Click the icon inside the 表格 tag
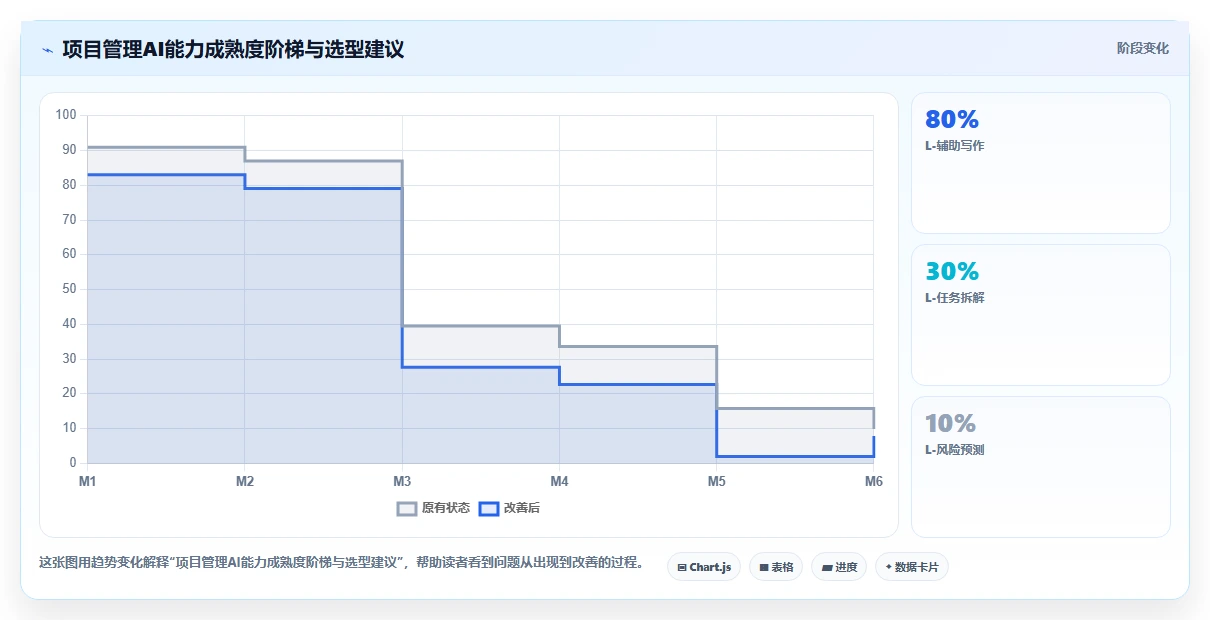The height and width of the screenshot is (620, 1210). click(763, 567)
